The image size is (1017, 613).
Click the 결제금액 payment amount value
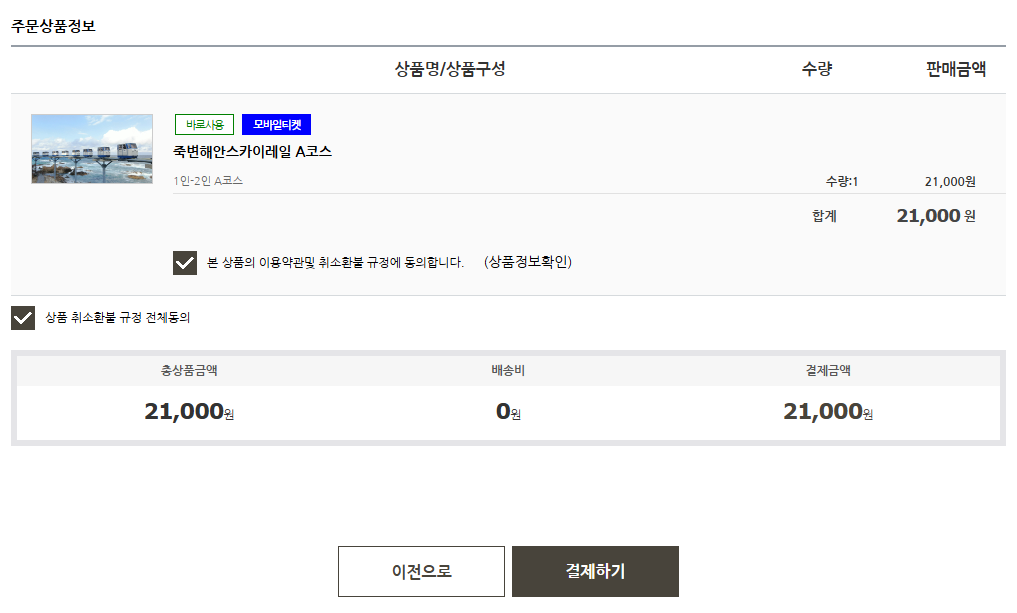(x=826, y=409)
